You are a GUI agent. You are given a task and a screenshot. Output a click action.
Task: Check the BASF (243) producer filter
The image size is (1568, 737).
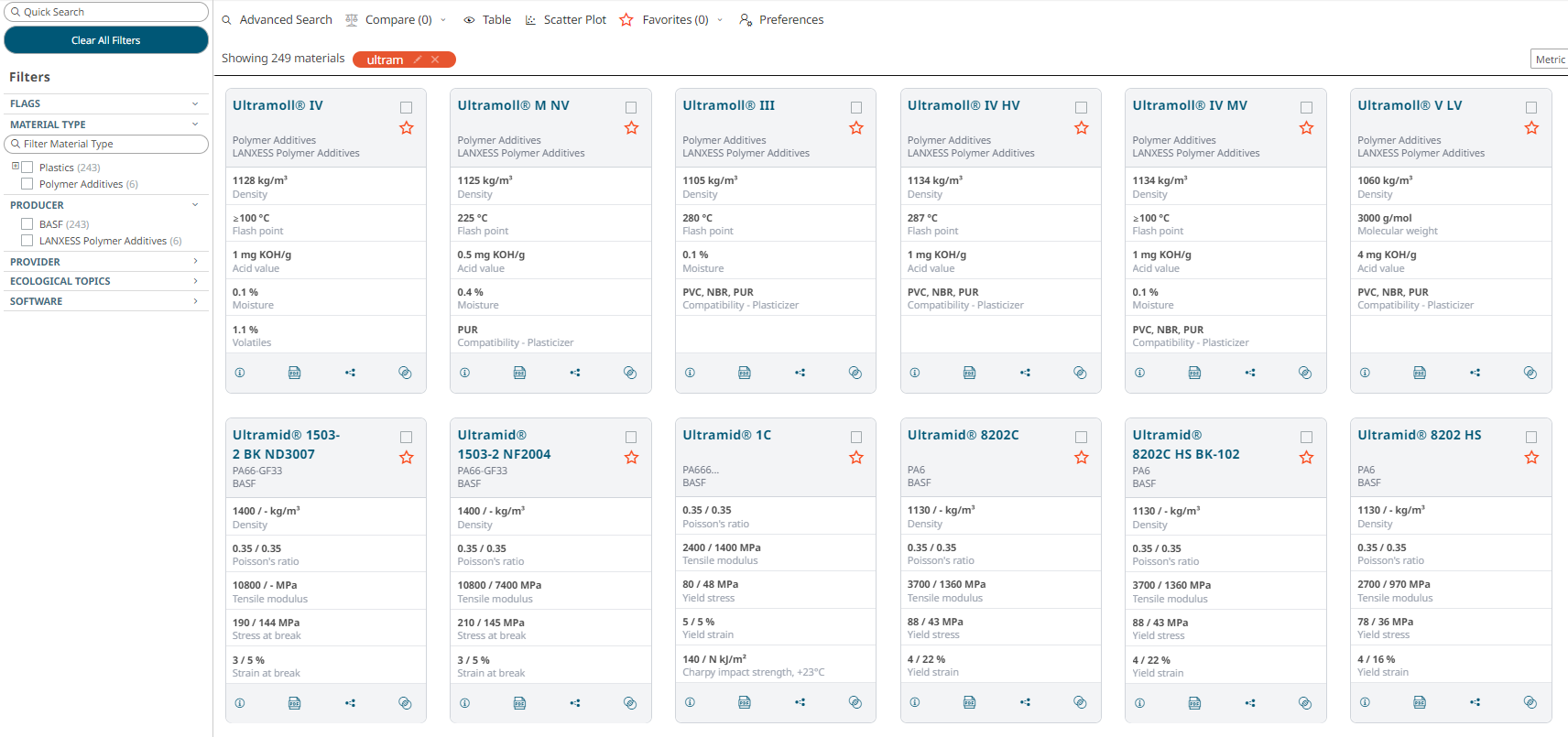27,224
